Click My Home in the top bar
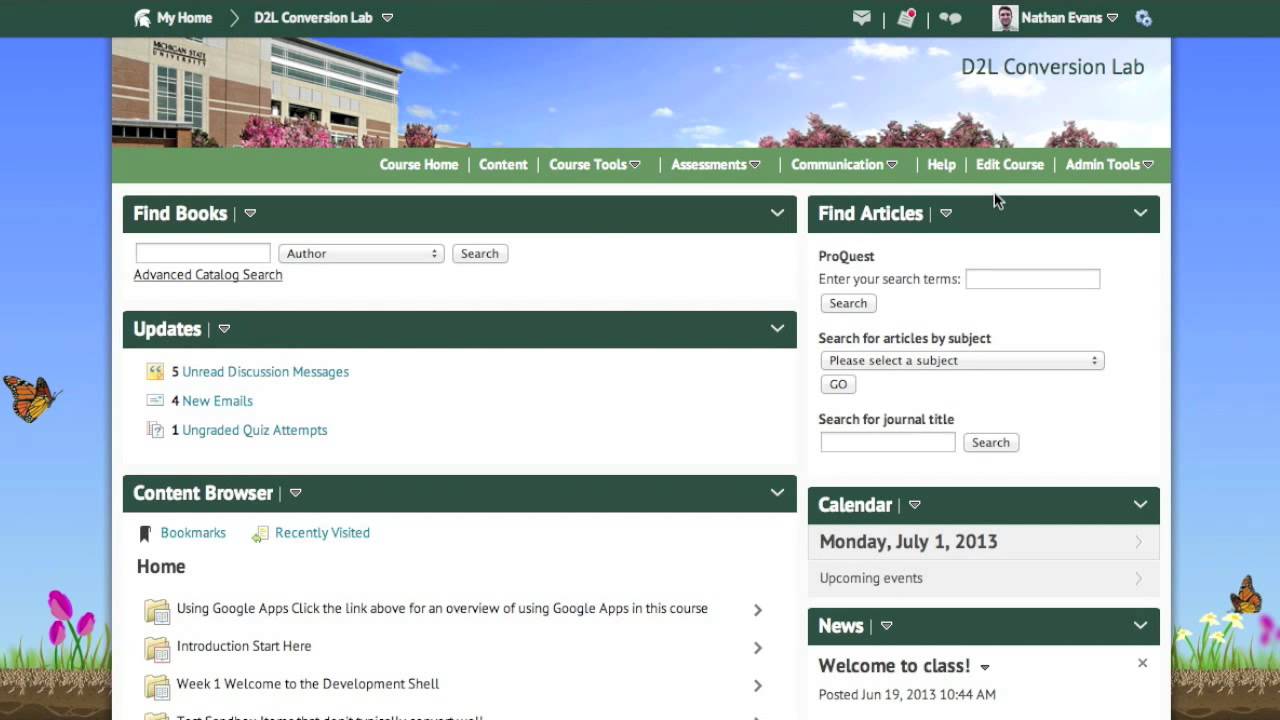 [184, 18]
